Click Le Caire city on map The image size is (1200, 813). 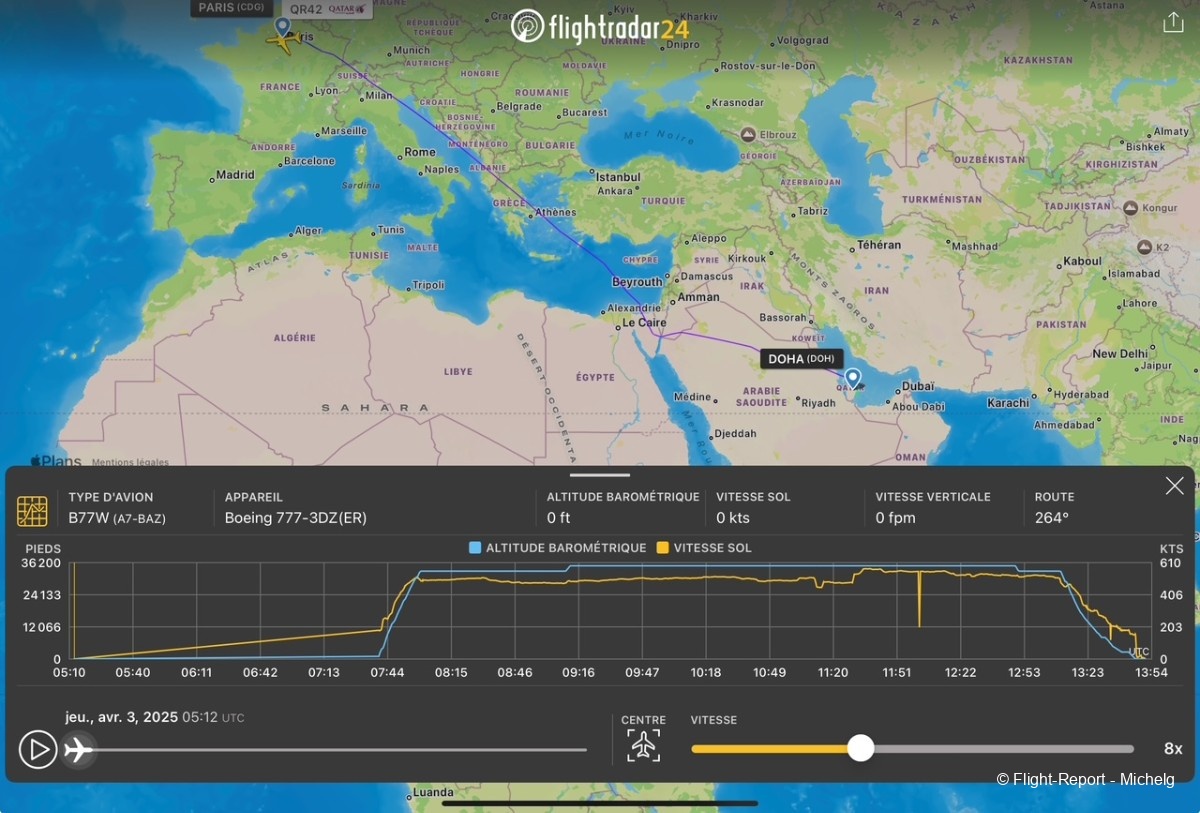point(644,324)
